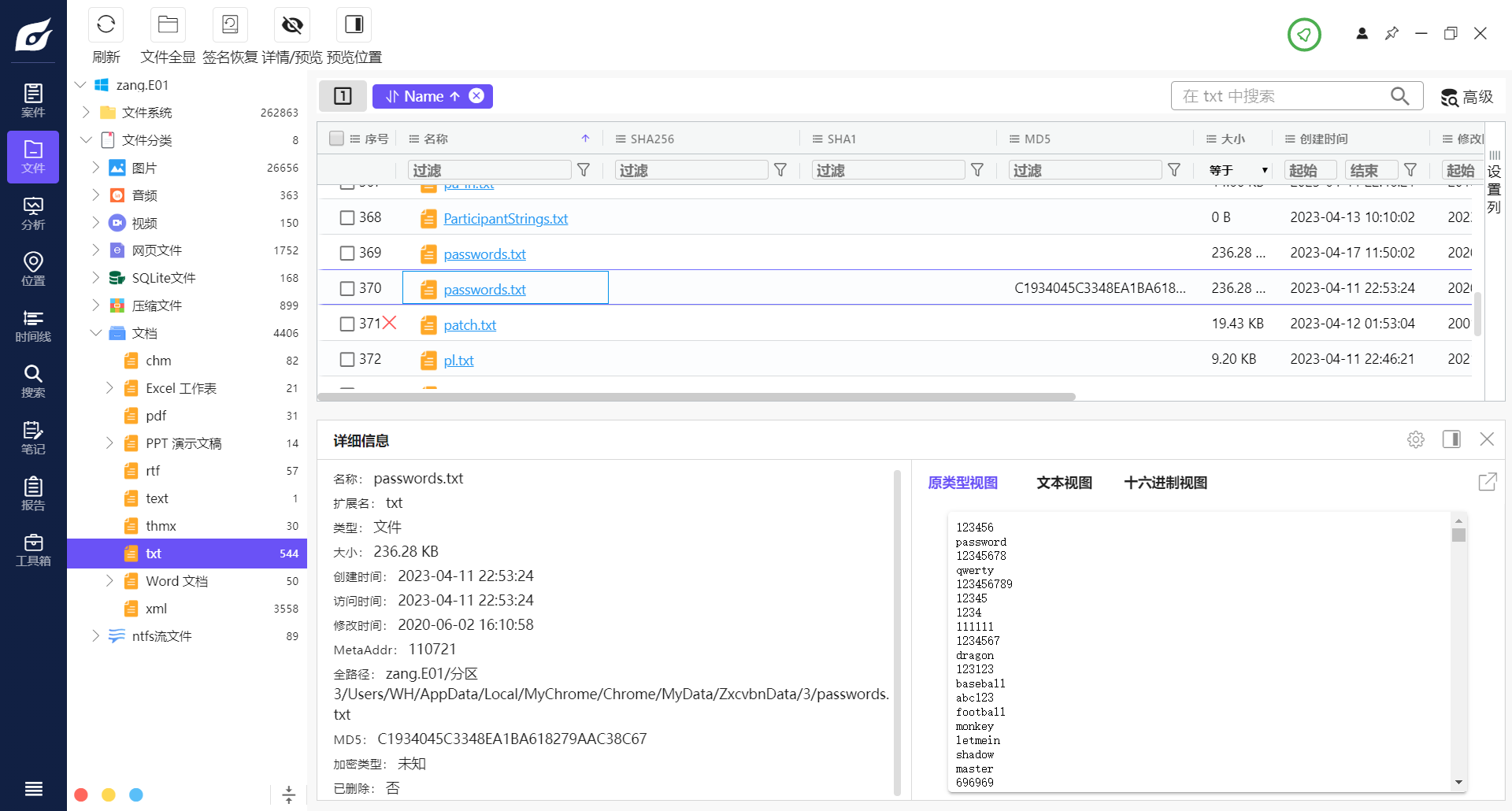
Task: Click 预览位置 panel layout icon
Action: click(x=354, y=24)
